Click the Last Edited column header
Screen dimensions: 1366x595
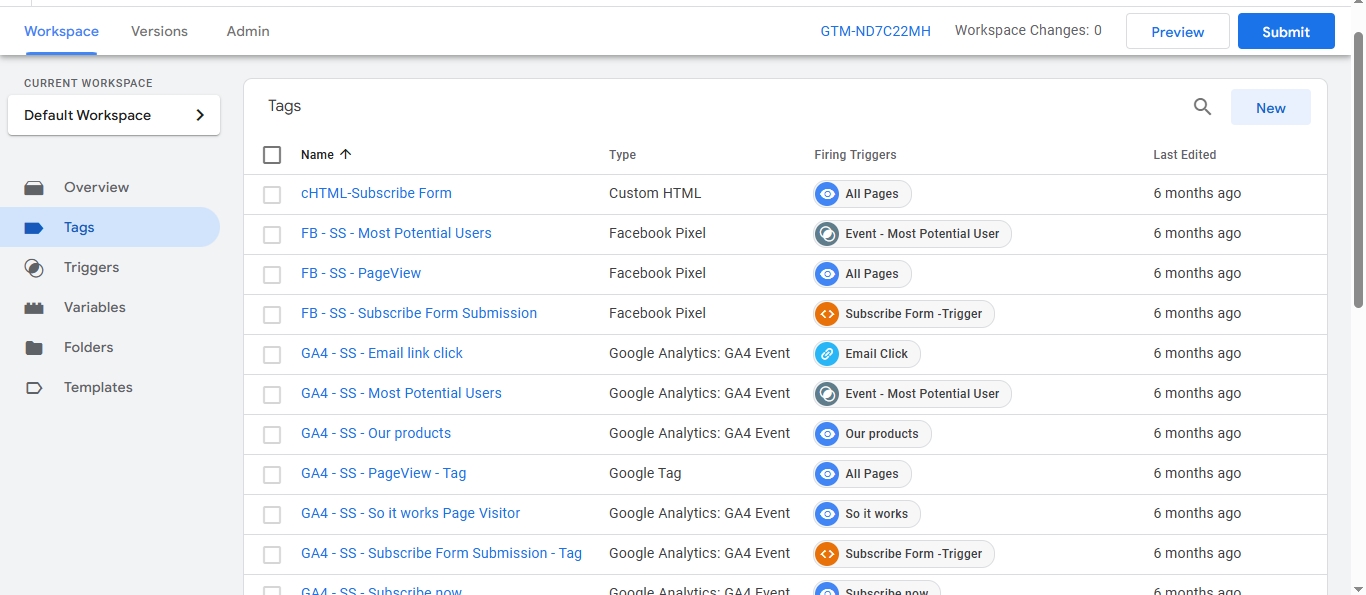pos(1184,155)
